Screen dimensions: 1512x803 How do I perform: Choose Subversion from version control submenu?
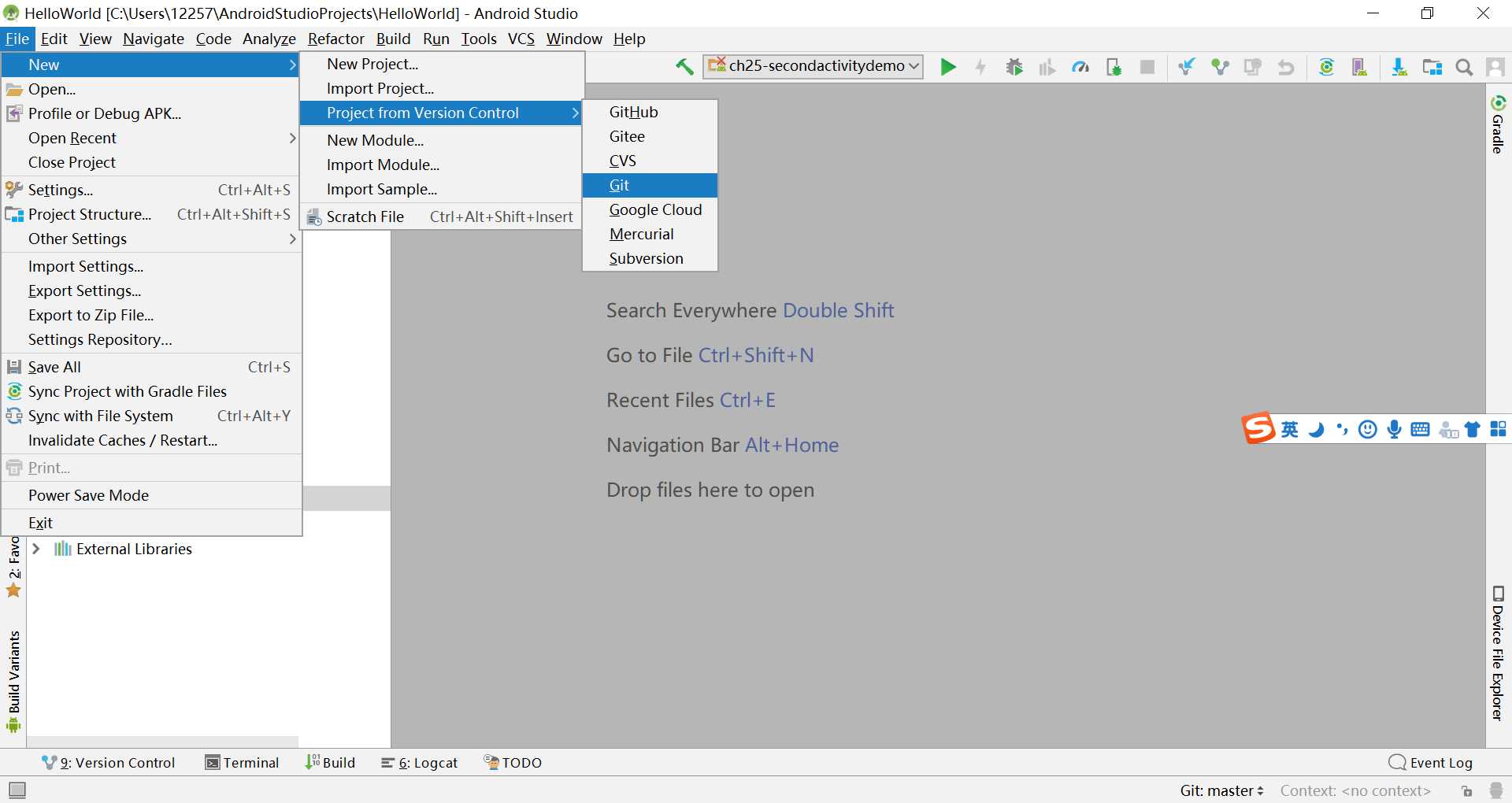(x=650, y=258)
